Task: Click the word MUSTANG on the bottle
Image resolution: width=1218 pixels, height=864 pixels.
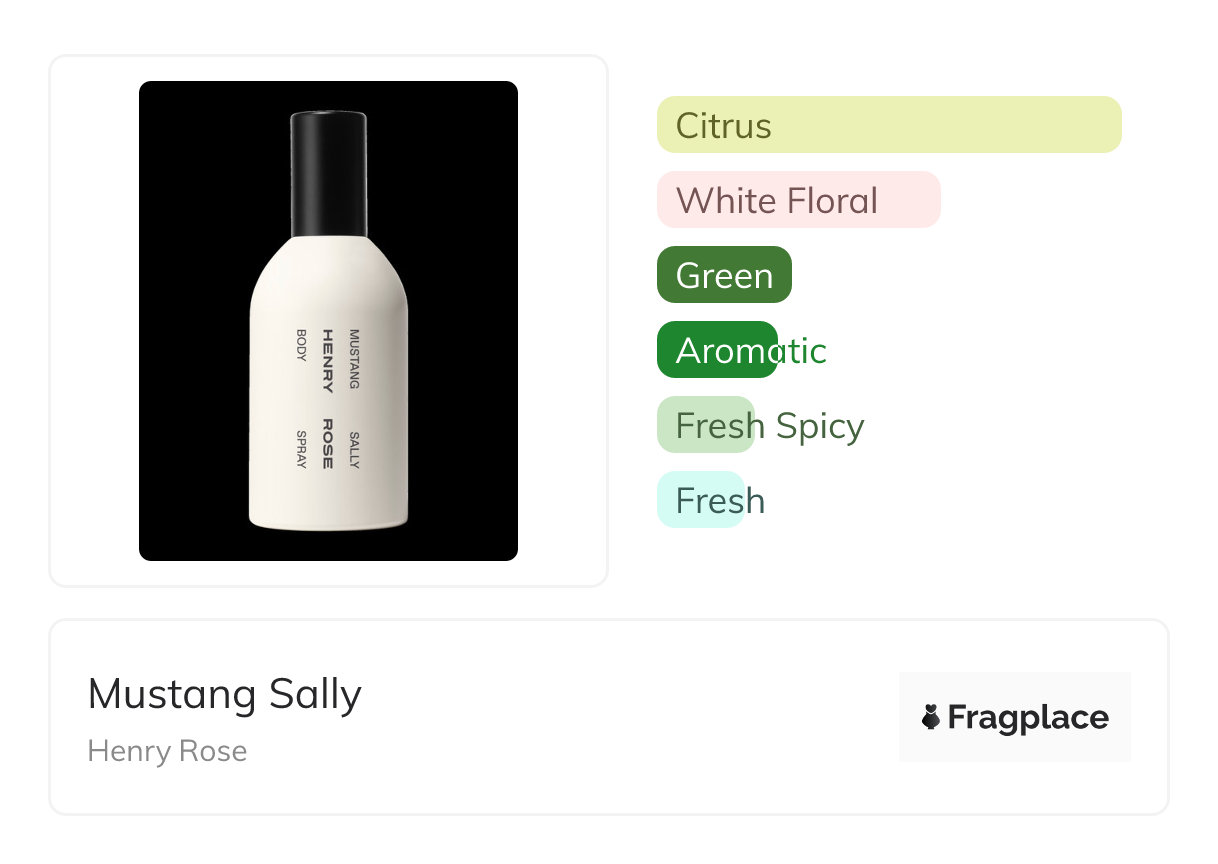Action: (353, 358)
